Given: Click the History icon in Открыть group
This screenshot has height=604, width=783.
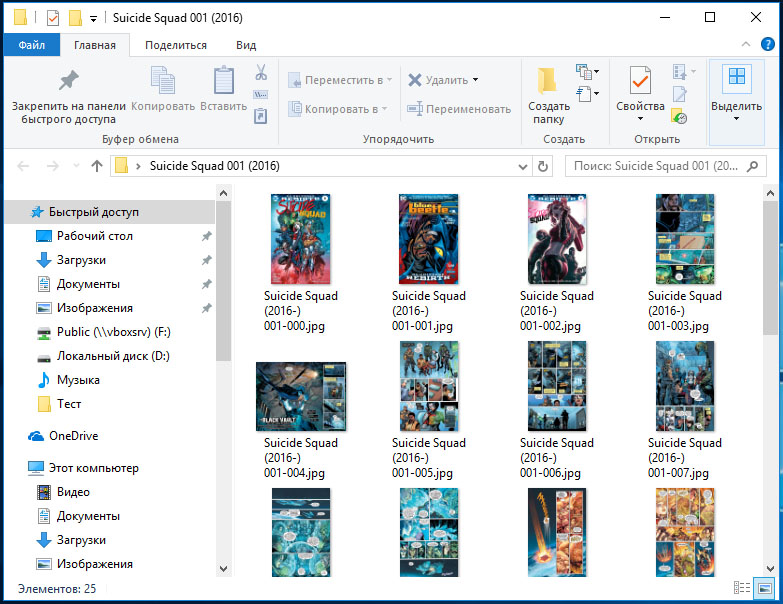Looking at the screenshot, I should 680,116.
